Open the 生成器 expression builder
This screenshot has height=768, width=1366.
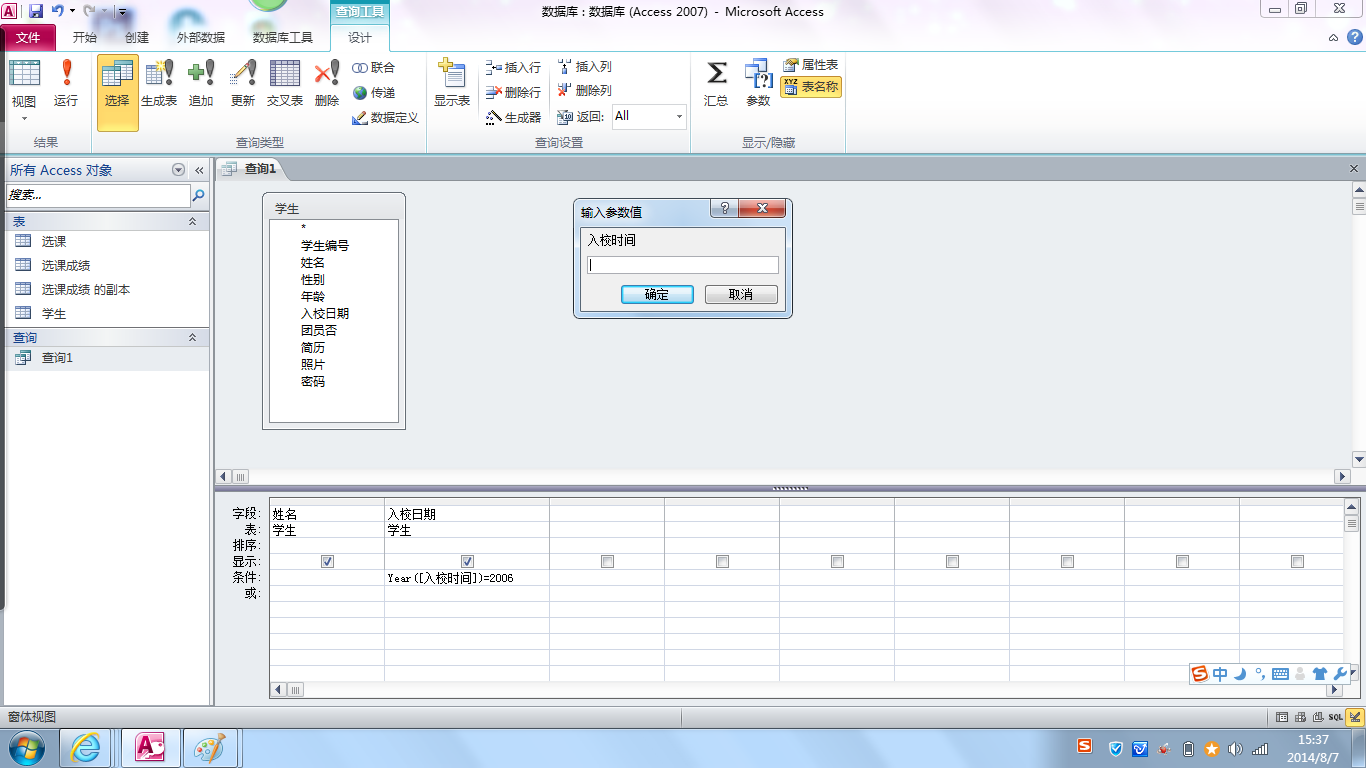pos(513,118)
